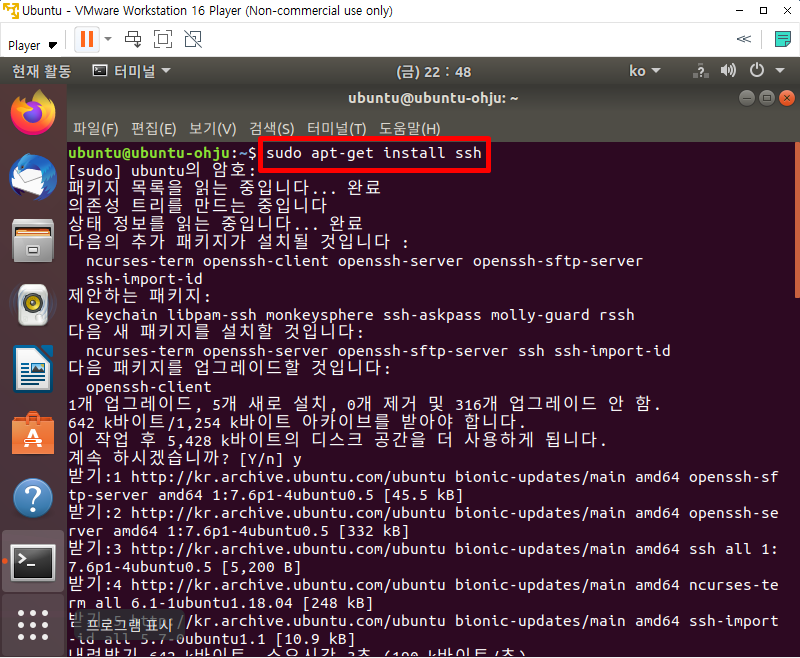Launch Thunderbird mail from the dock

33,177
